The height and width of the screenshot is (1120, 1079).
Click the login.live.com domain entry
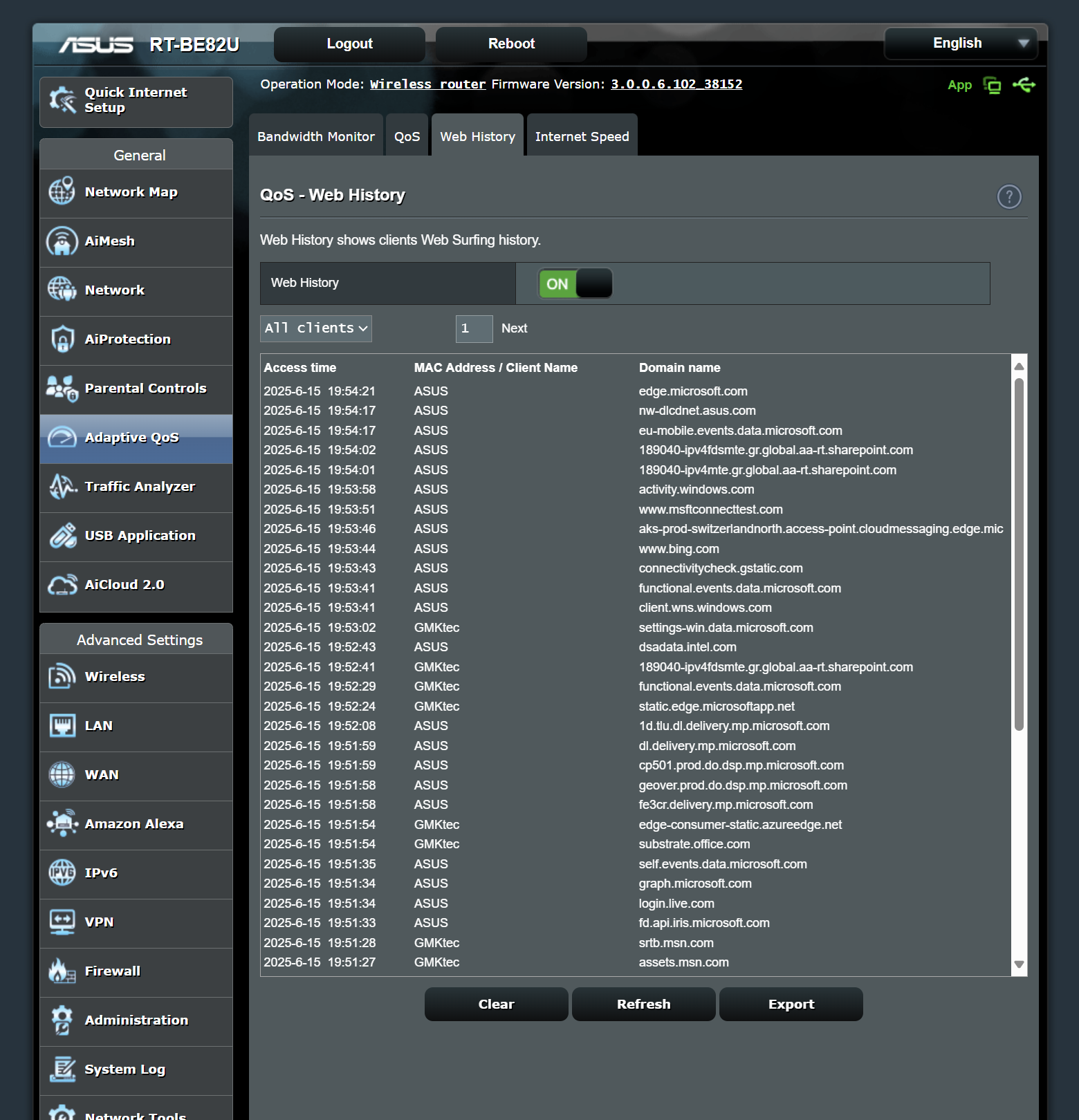pos(676,904)
